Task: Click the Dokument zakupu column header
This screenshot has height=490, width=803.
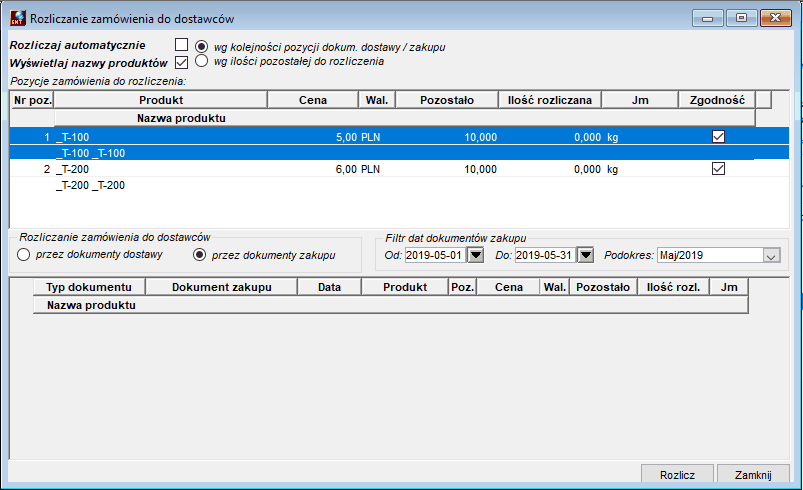Action: coord(222,287)
